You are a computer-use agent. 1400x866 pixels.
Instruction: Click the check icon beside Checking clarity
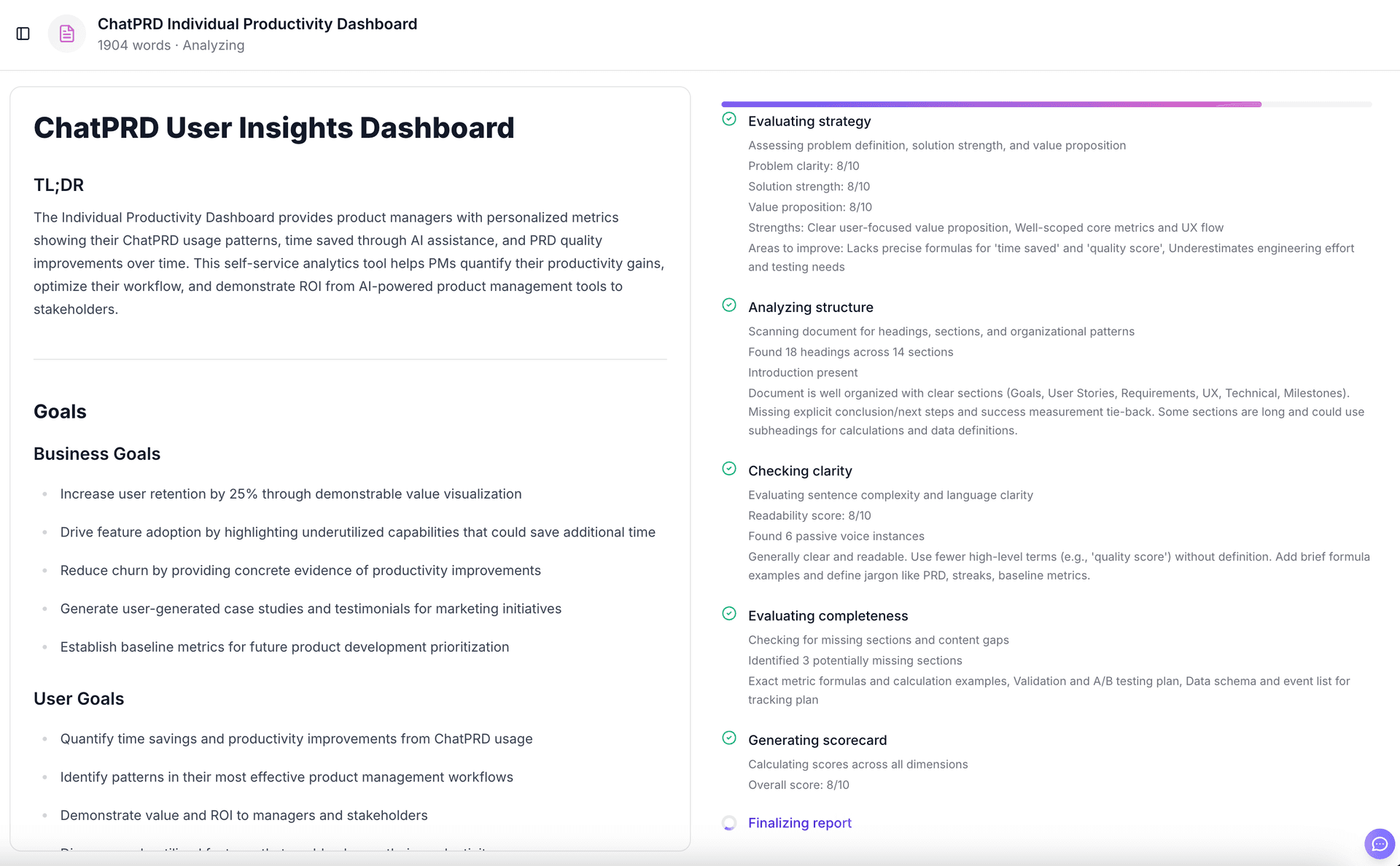tap(729, 469)
